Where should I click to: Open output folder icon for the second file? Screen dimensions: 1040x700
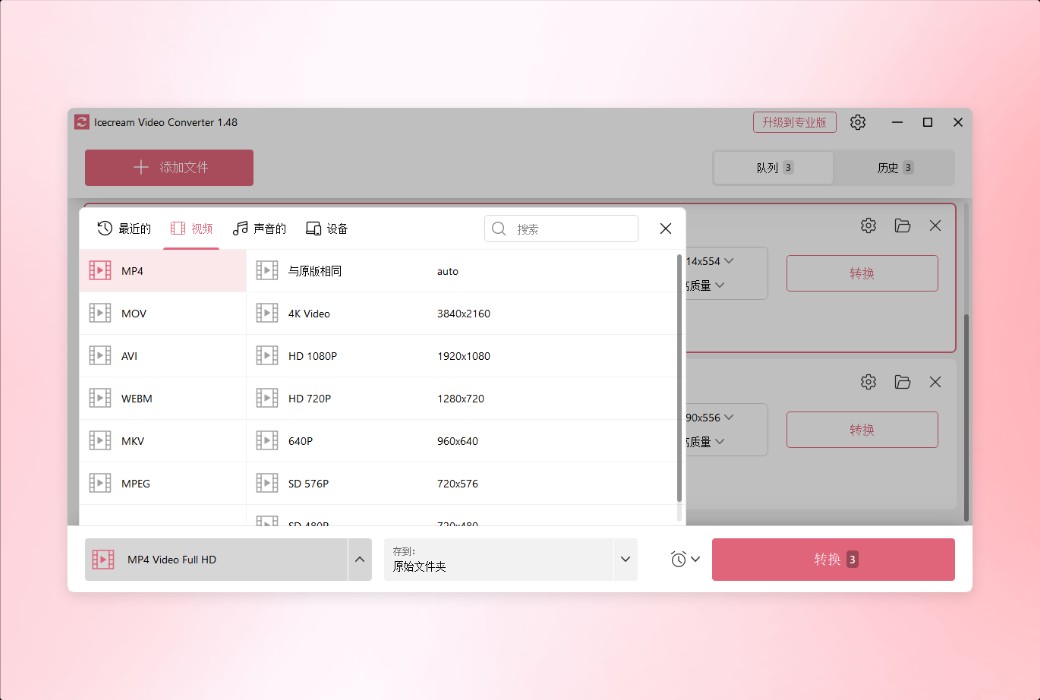pyautogui.click(x=902, y=381)
